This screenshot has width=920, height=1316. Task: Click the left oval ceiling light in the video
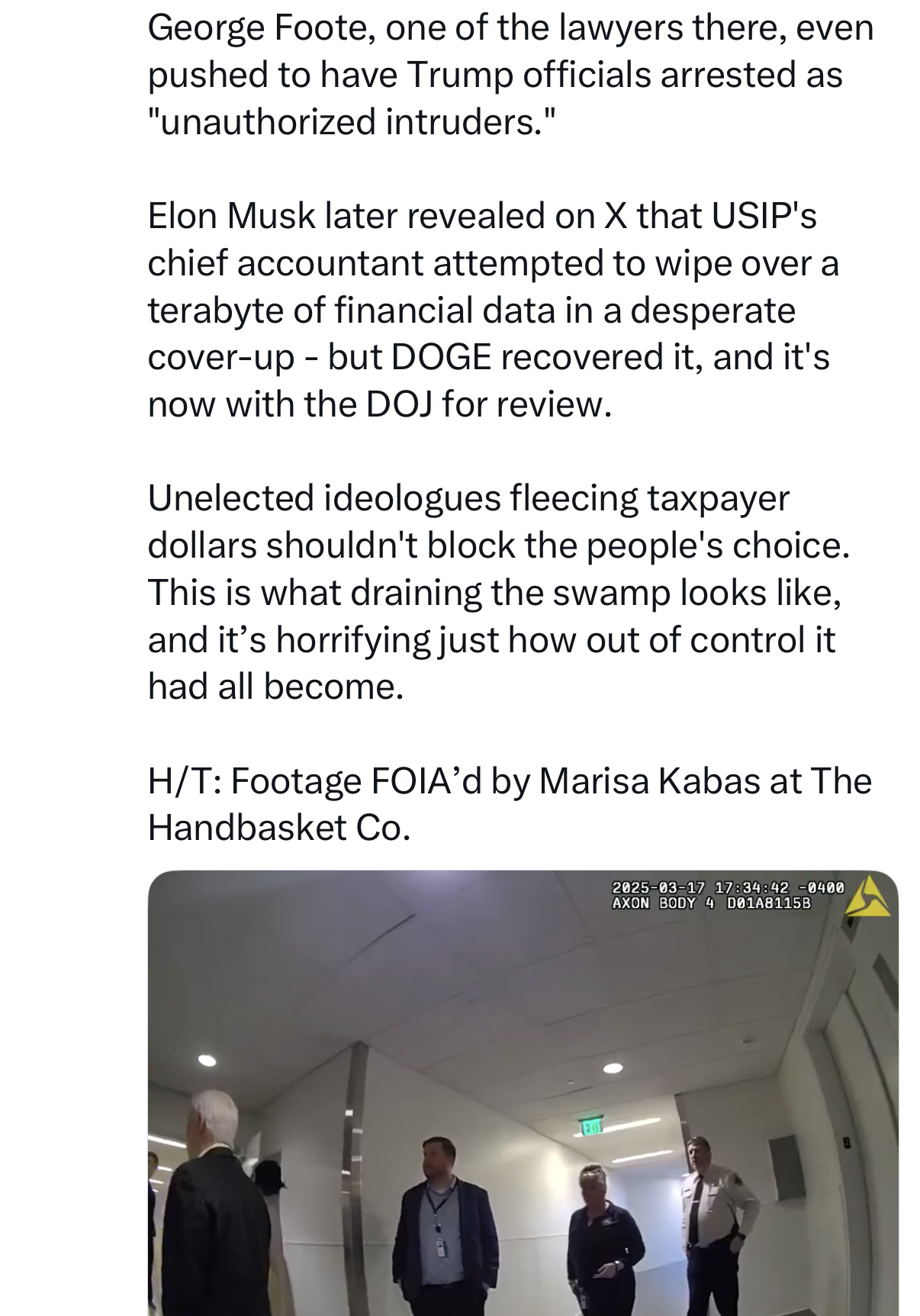207,1060
